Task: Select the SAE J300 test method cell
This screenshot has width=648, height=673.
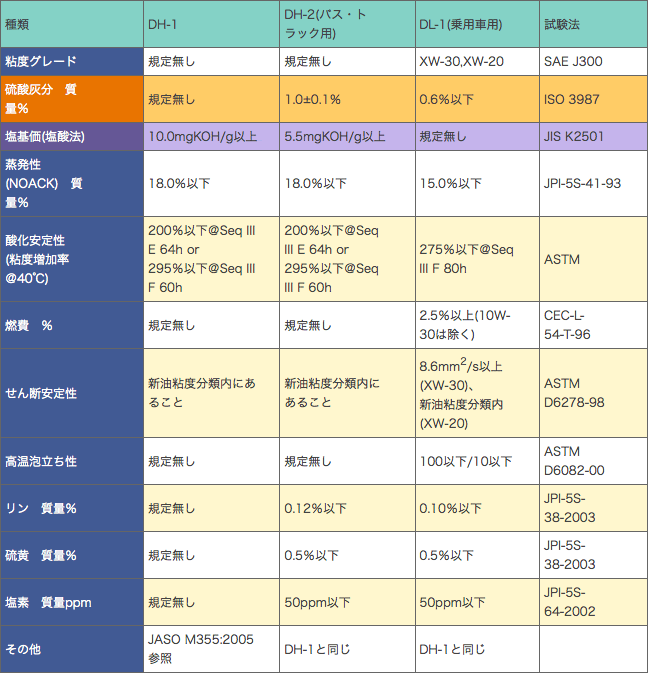Action: tap(590, 61)
